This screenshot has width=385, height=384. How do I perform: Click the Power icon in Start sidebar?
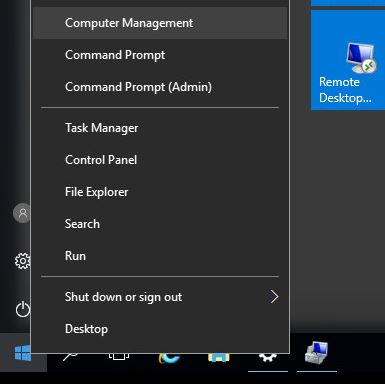tap(22, 309)
